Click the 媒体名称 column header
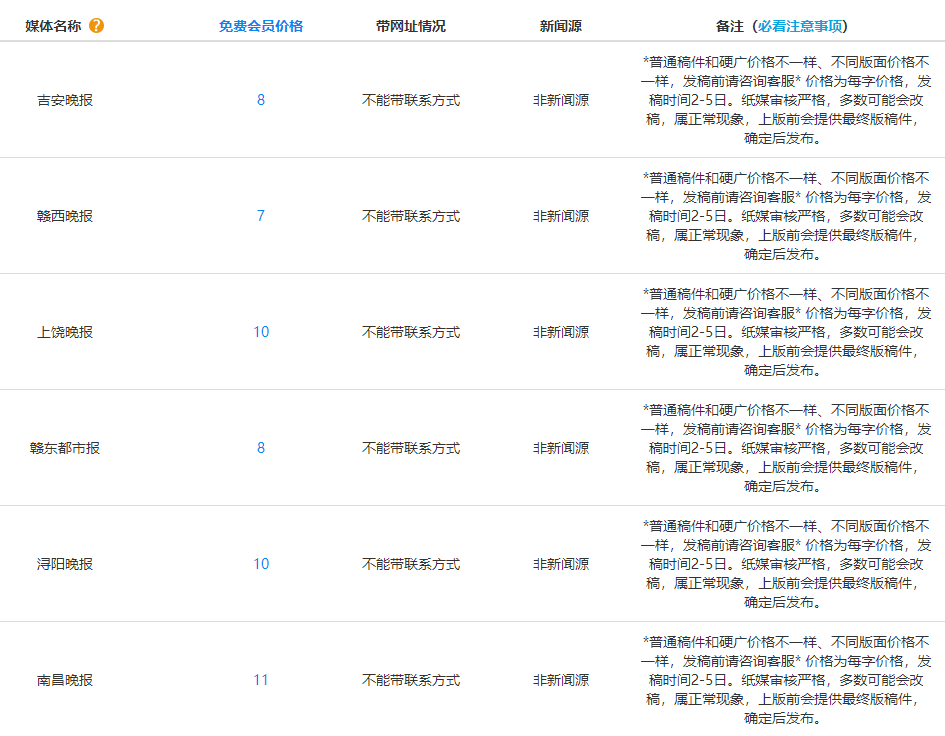Image resolution: width=945 pixels, height=736 pixels. (x=53, y=26)
